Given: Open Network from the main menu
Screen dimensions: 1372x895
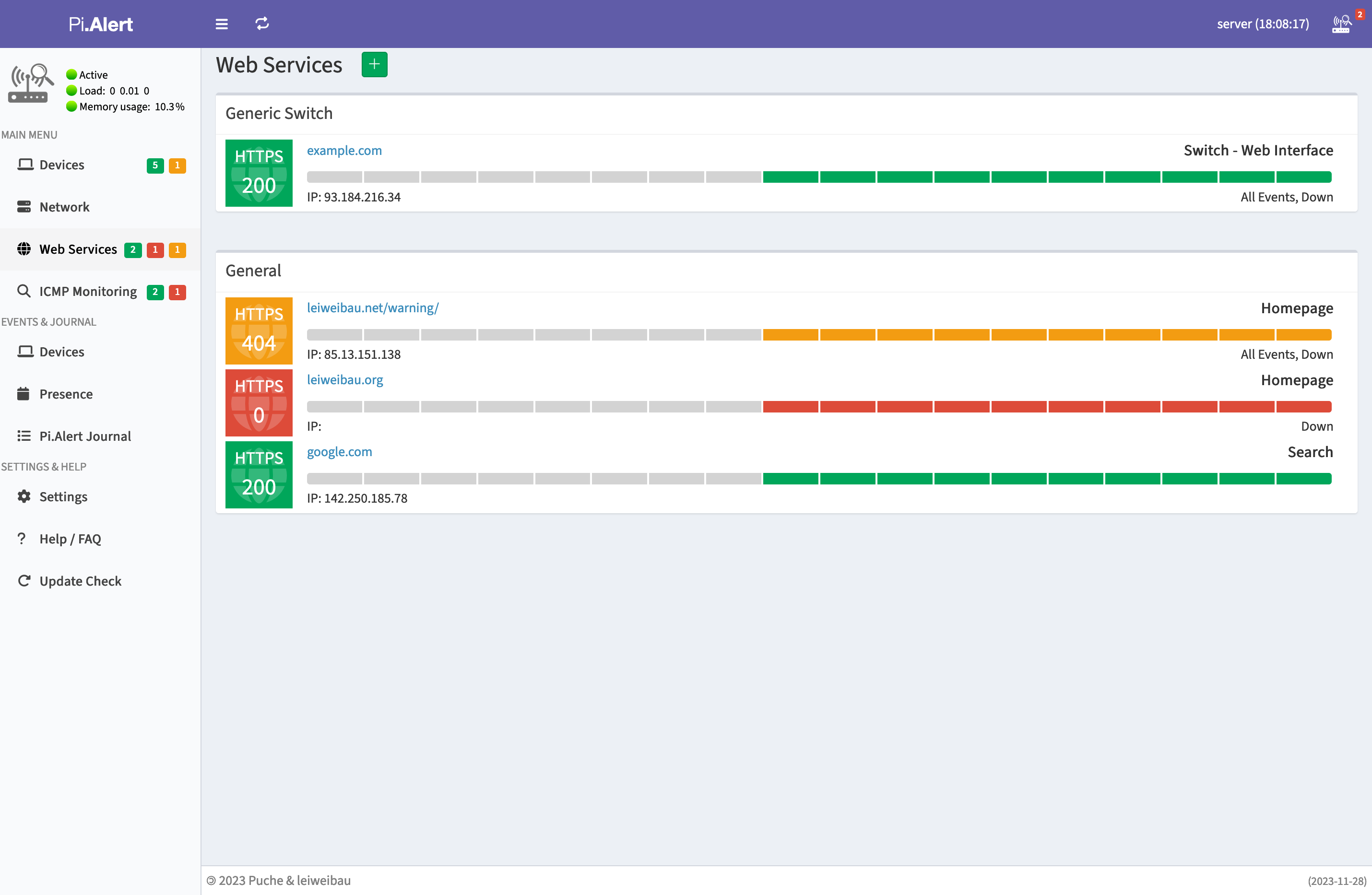Looking at the screenshot, I should click(x=64, y=207).
